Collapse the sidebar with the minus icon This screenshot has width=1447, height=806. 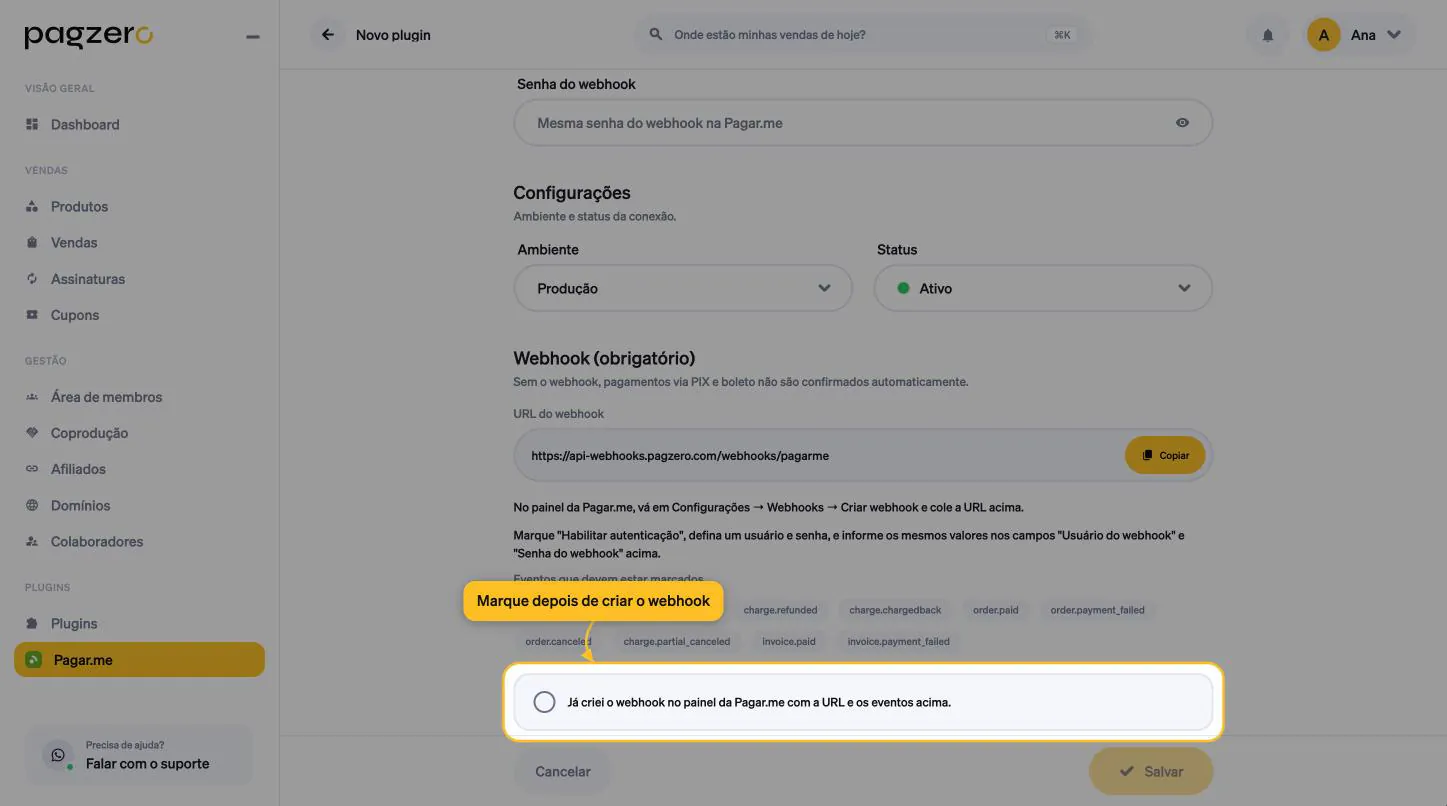[x=253, y=37]
